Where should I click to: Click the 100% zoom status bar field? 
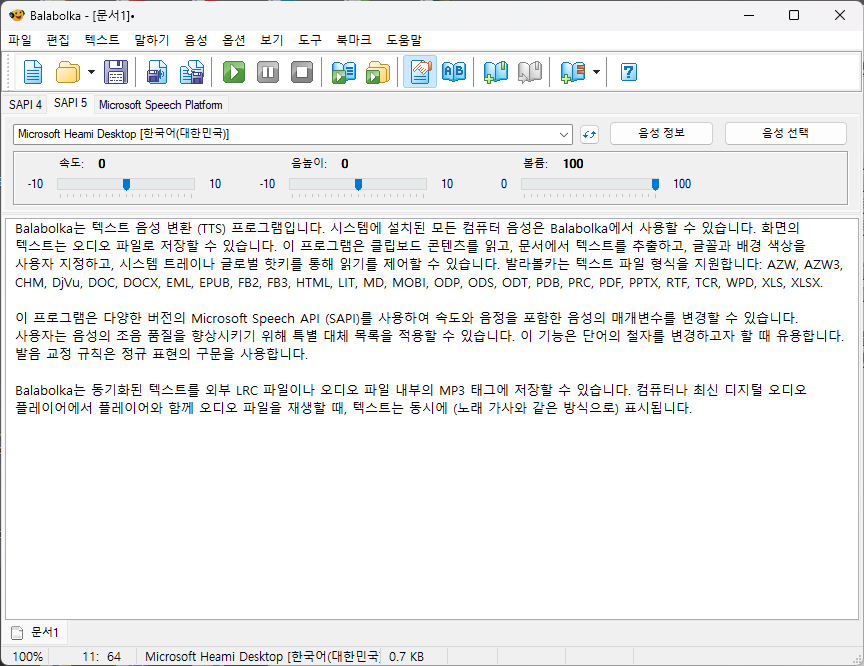pyautogui.click(x=26, y=657)
